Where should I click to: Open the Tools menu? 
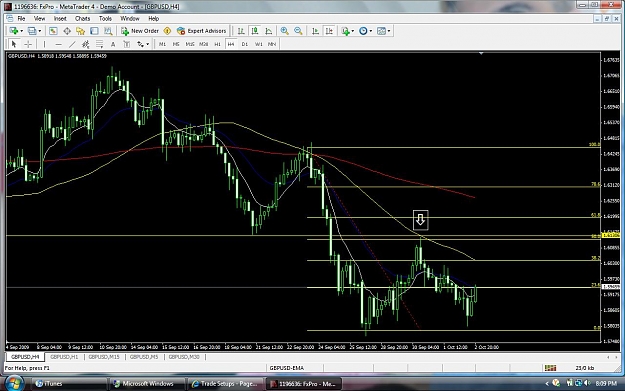tap(105, 18)
